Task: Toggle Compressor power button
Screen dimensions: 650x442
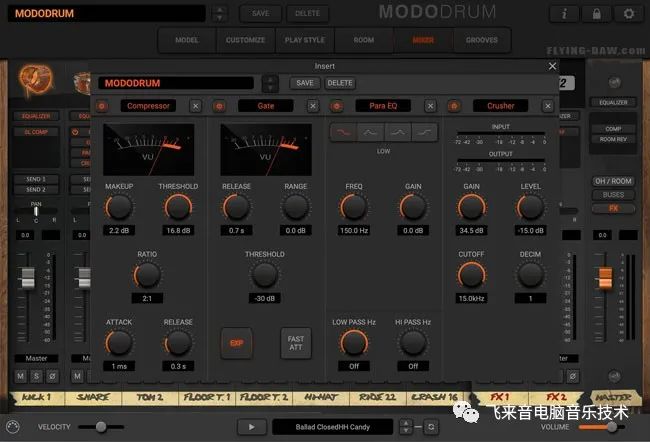Action: pos(102,106)
